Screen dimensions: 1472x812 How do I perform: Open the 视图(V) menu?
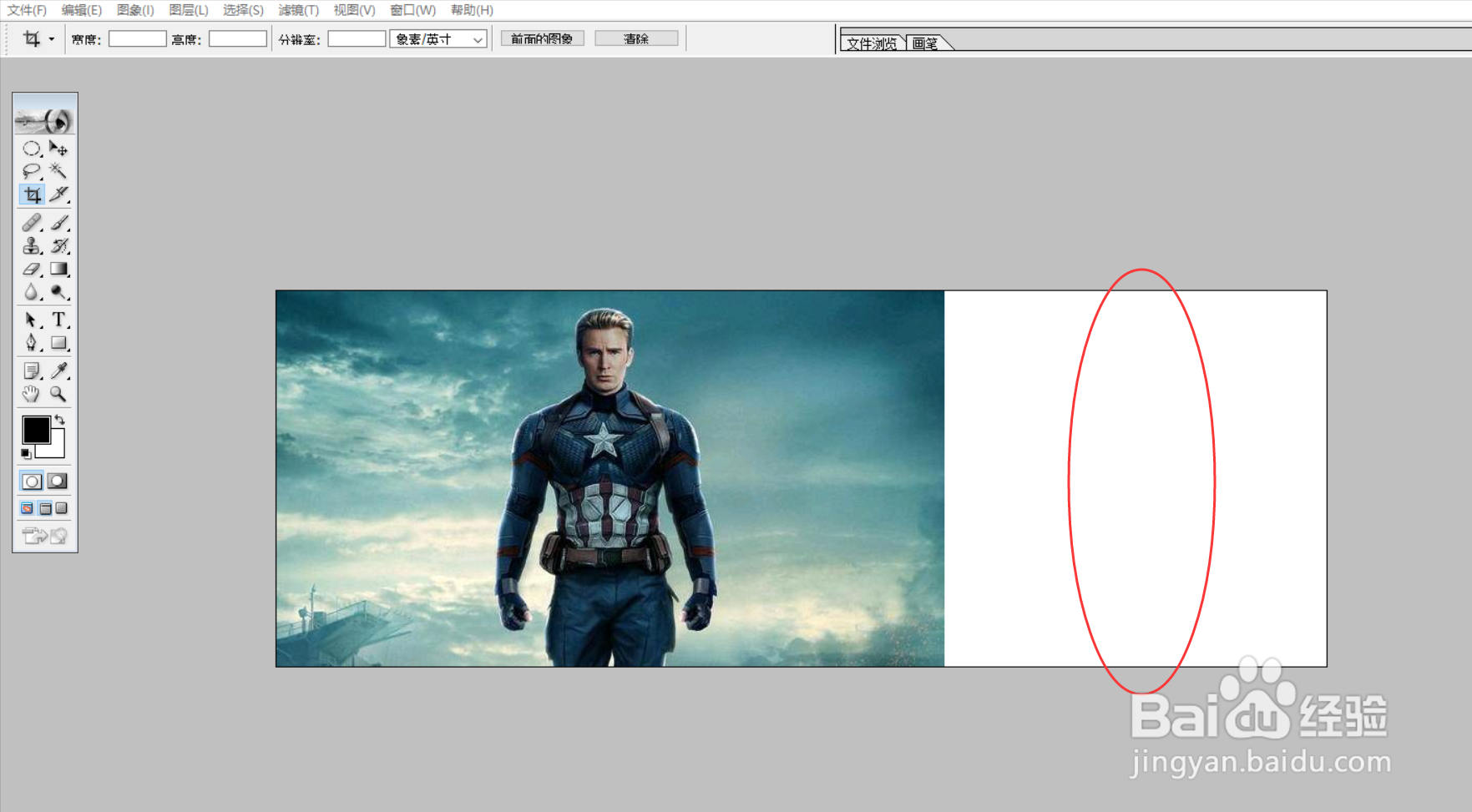point(354,10)
